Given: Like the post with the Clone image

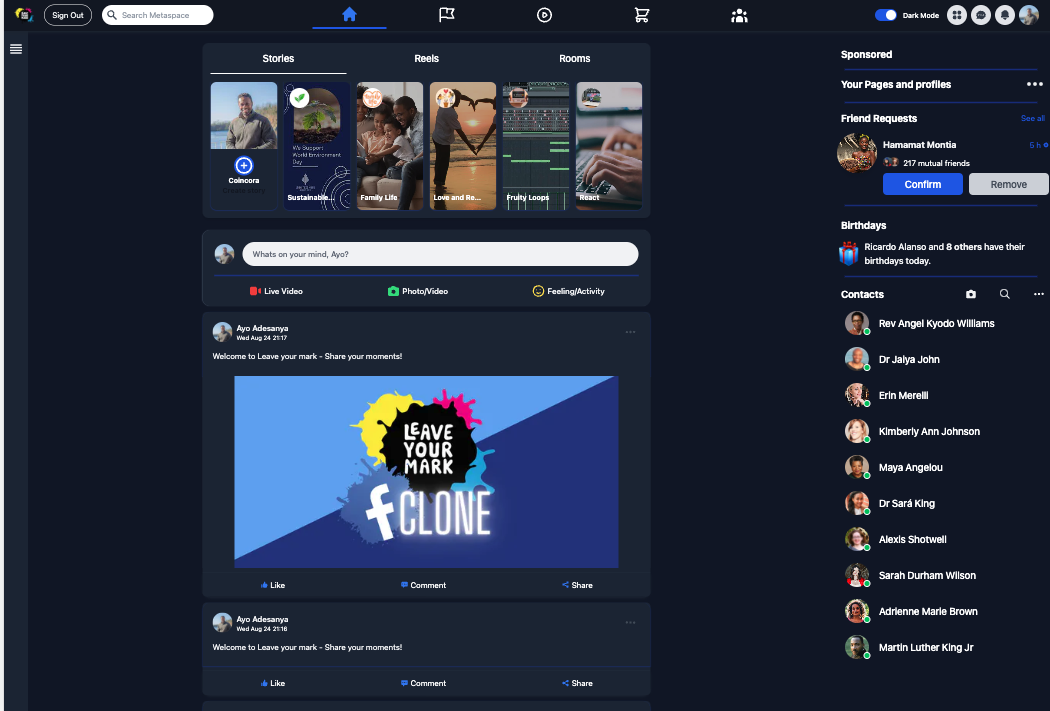Looking at the screenshot, I should coord(273,585).
